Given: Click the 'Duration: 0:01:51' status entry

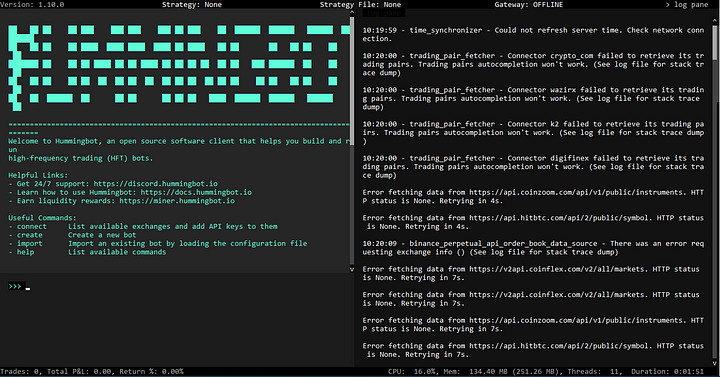Looking at the screenshot, I should pyautogui.click(x=667, y=371).
